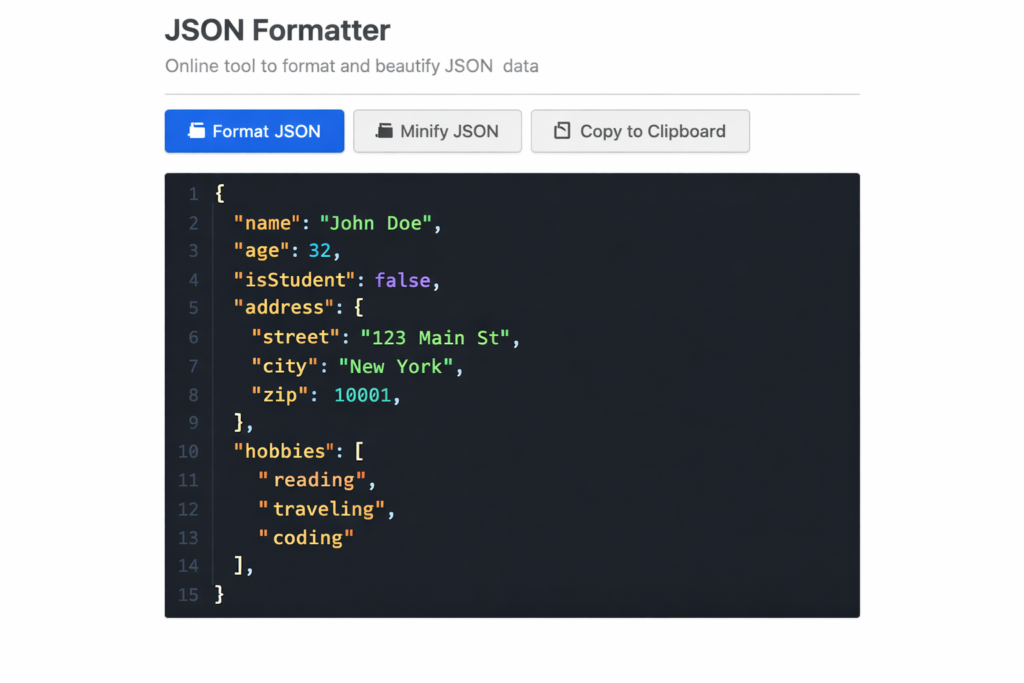Select line number 5 in the gutter
This screenshot has width=1024, height=683.
(193, 308)
